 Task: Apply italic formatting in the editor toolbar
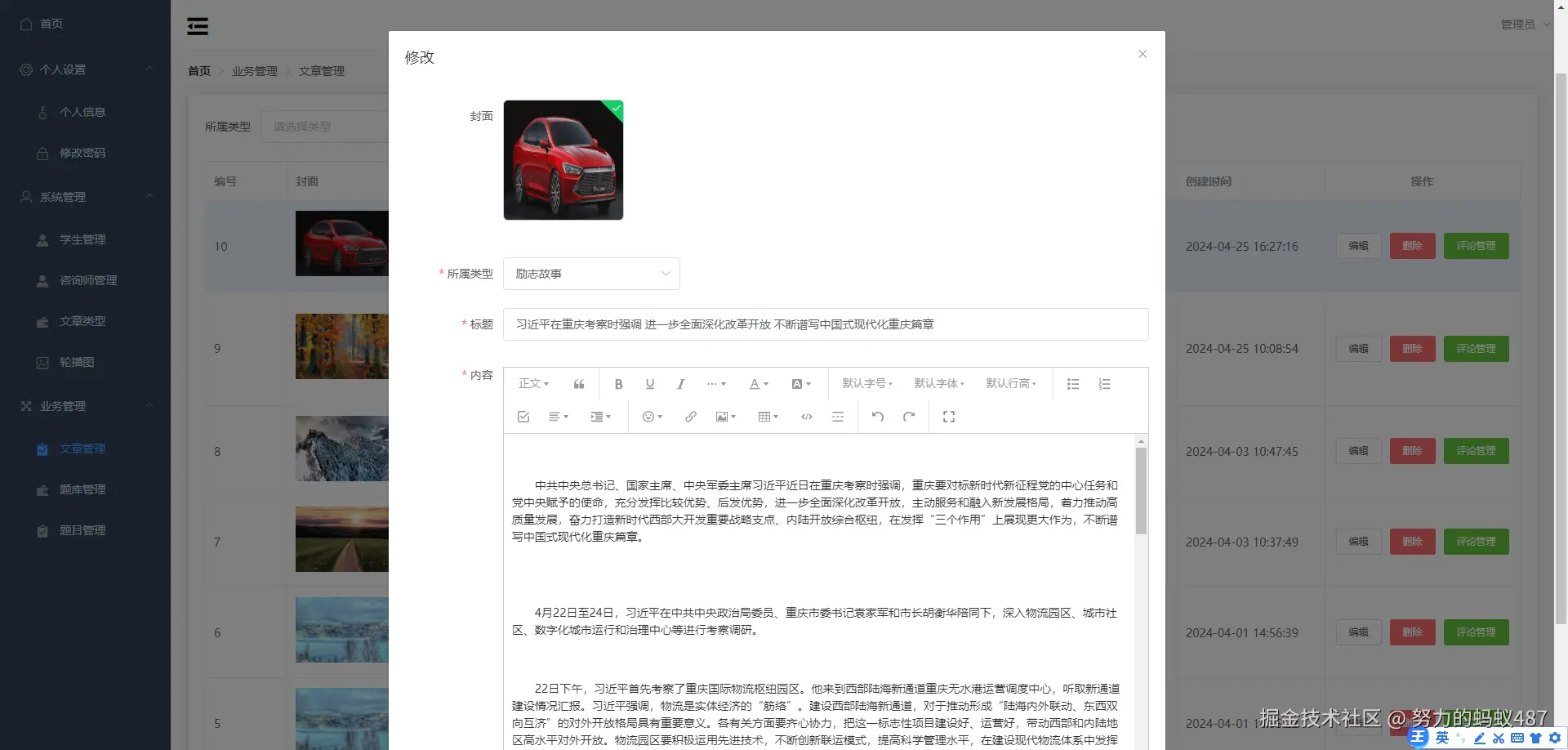pyautogui.click(x=680, y=383)
